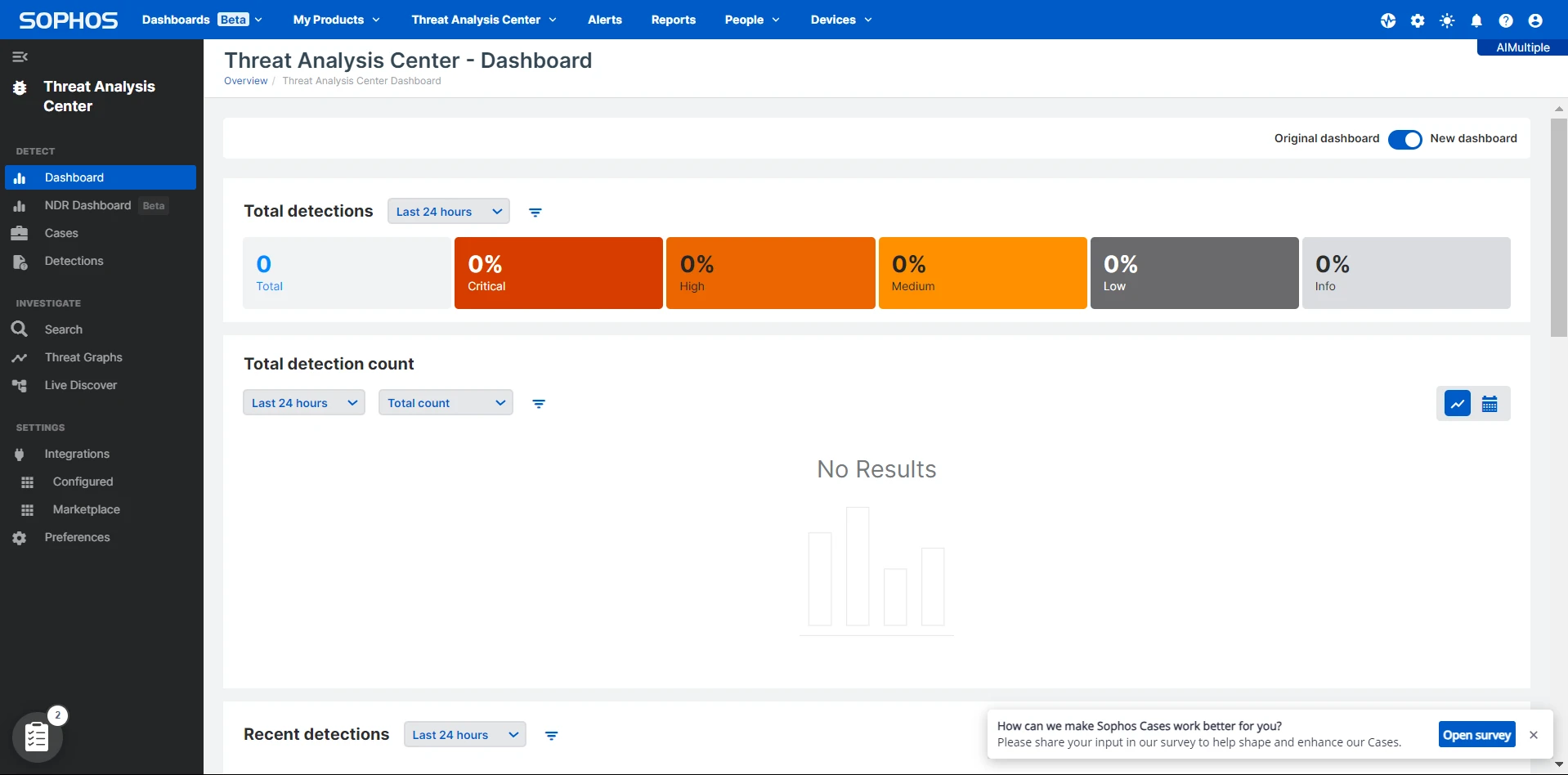The image size is (1568, 775).
Task: Click the filter icon beside Total detections
Action: click(535, 212)
